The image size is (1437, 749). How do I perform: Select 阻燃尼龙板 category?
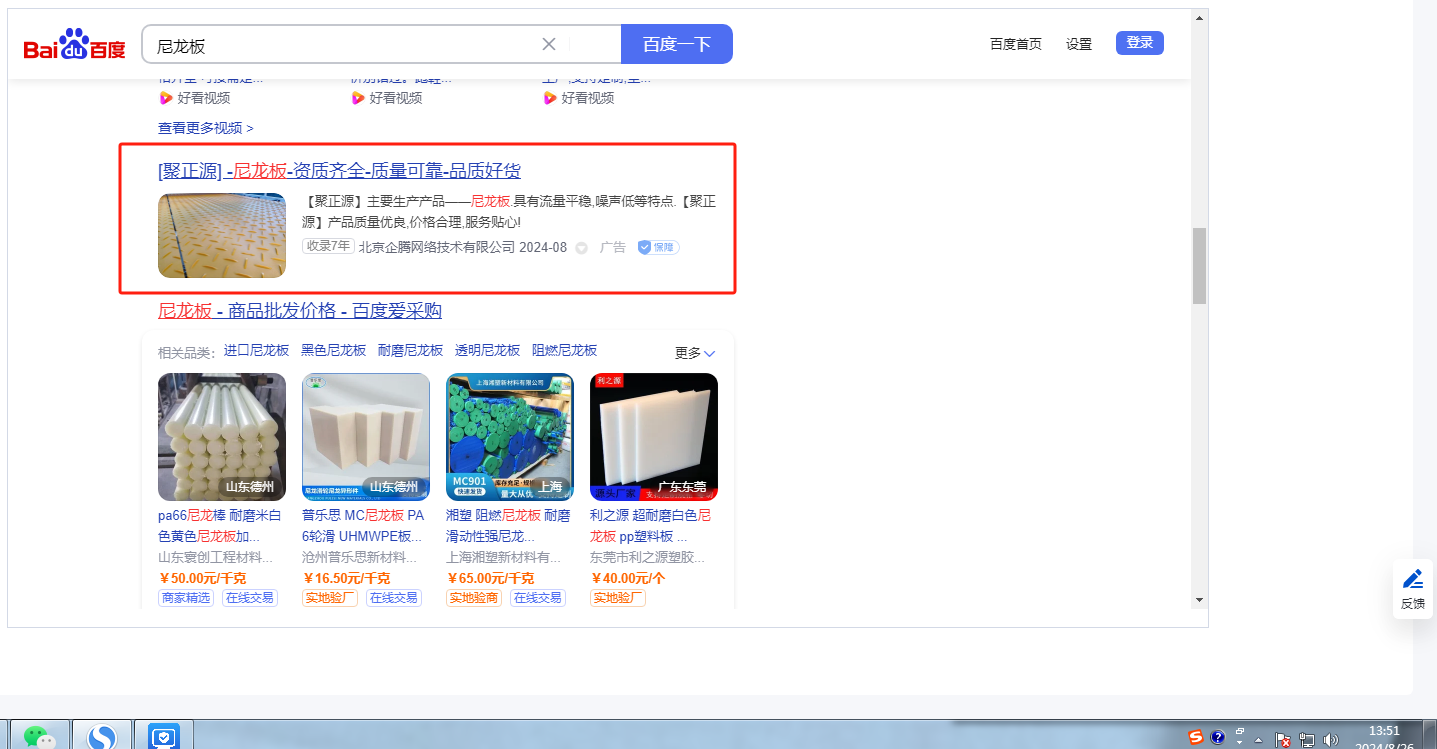coord(565,350)
